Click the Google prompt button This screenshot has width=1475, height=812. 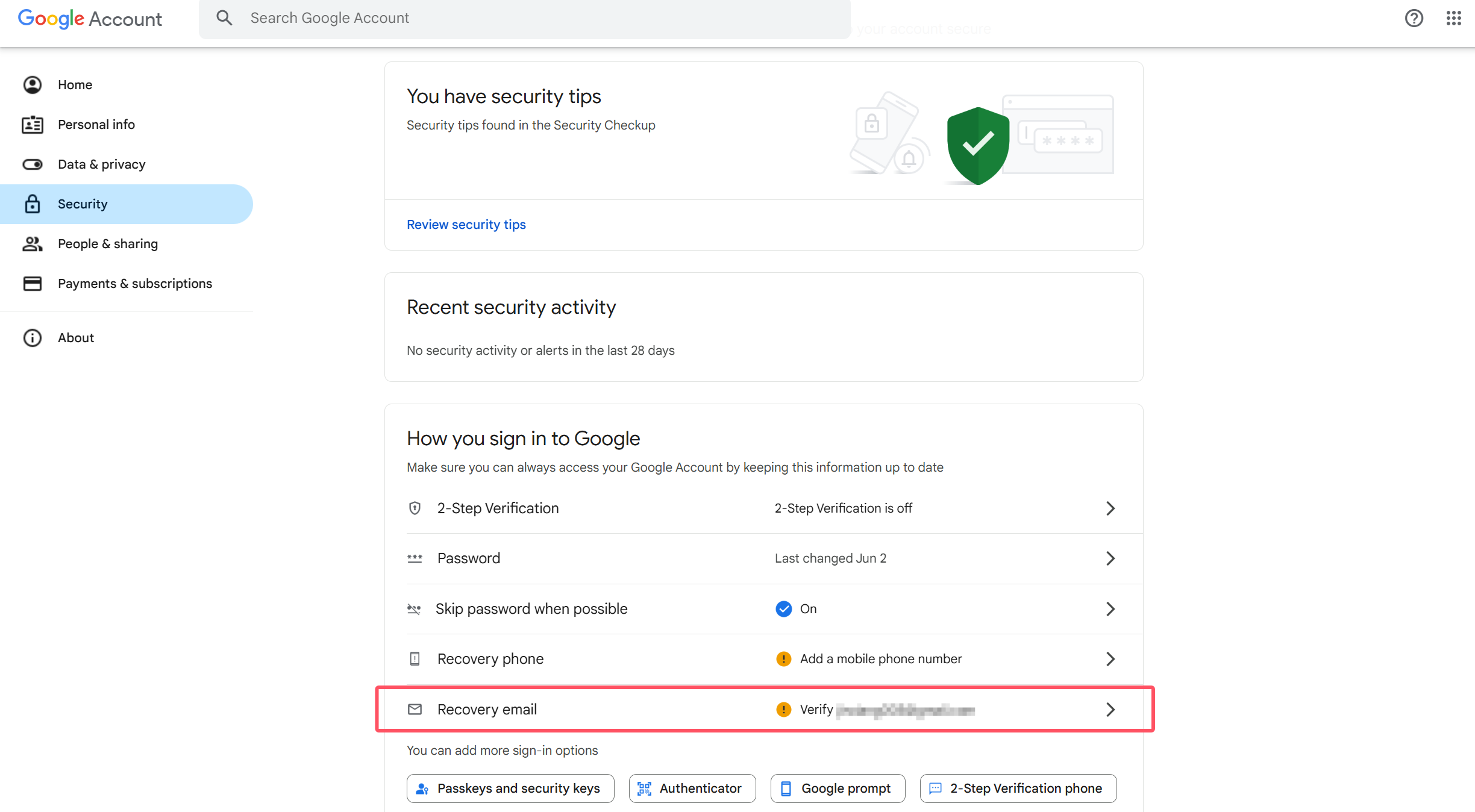838,789
